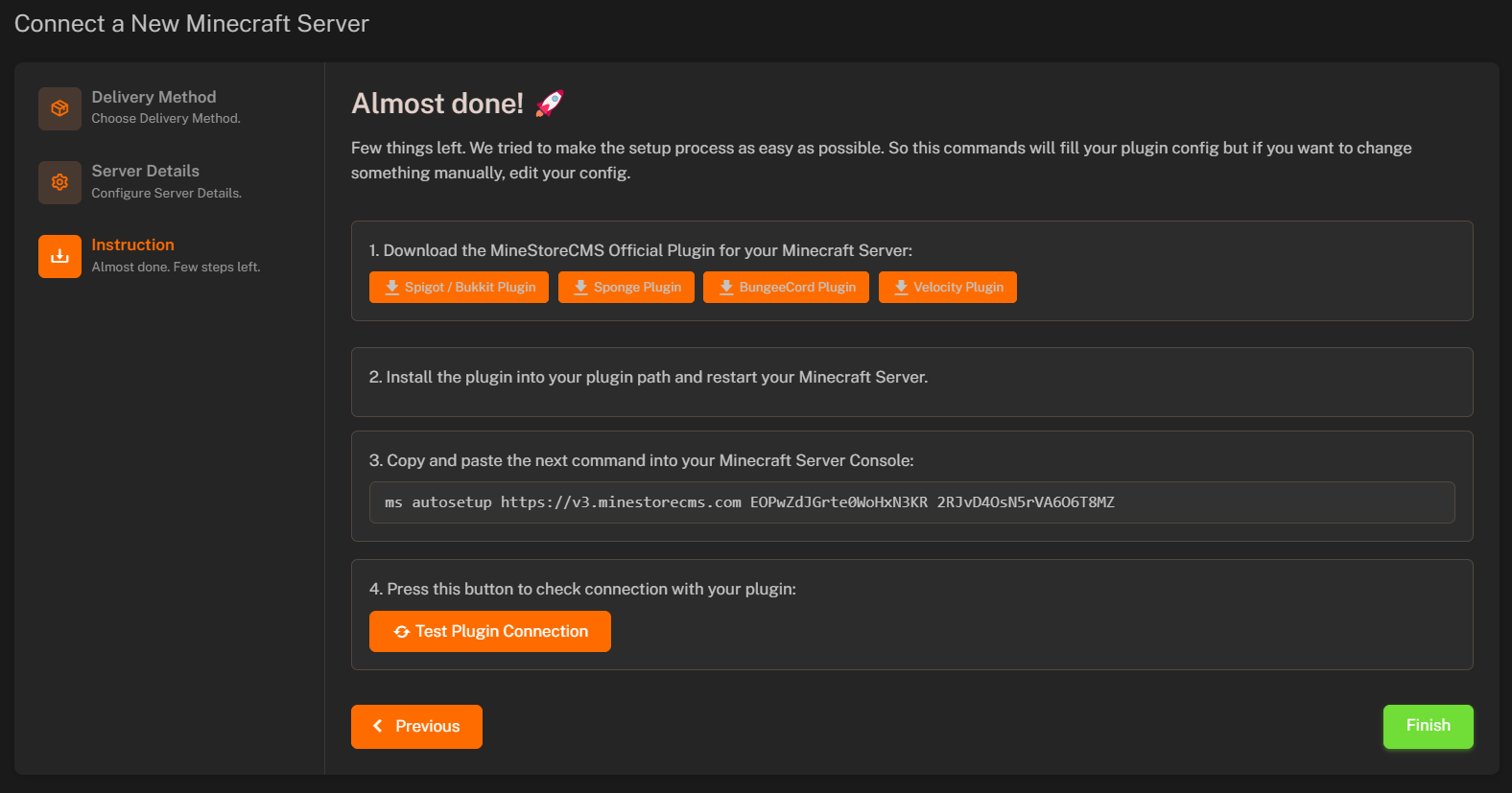Open the Server Details gear icon

(x=59, y=182)
